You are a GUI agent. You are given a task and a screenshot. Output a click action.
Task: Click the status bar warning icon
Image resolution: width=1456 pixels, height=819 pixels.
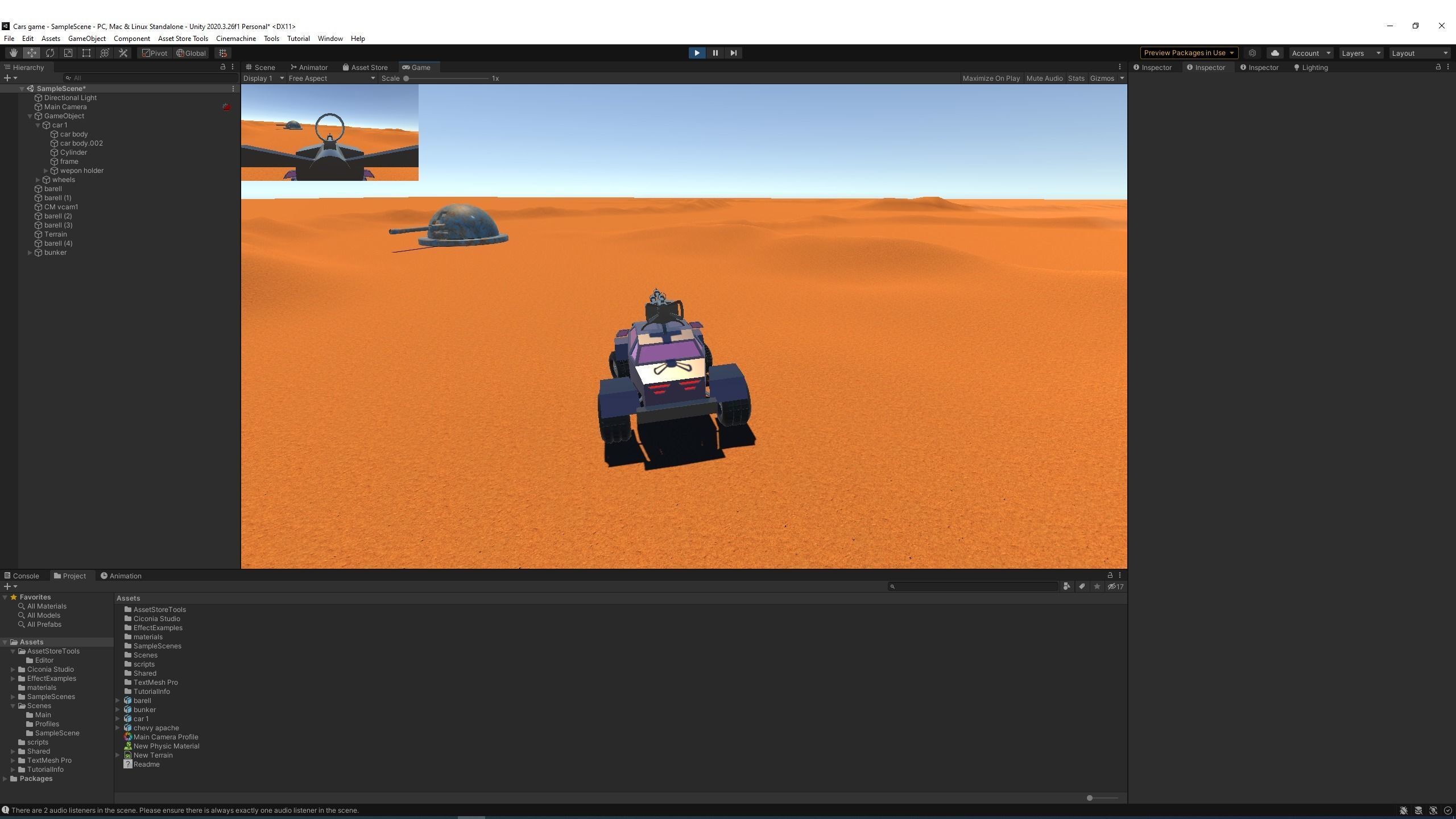click(x=5, y=810)
